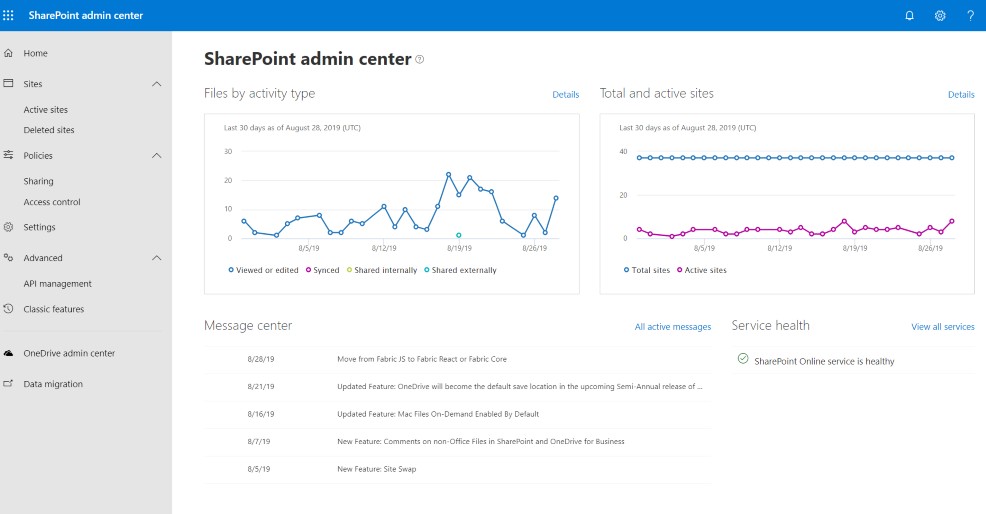Viewport: 986px width, 514px height.
Task: Open the help question mark icon
Action: point(970,16)
